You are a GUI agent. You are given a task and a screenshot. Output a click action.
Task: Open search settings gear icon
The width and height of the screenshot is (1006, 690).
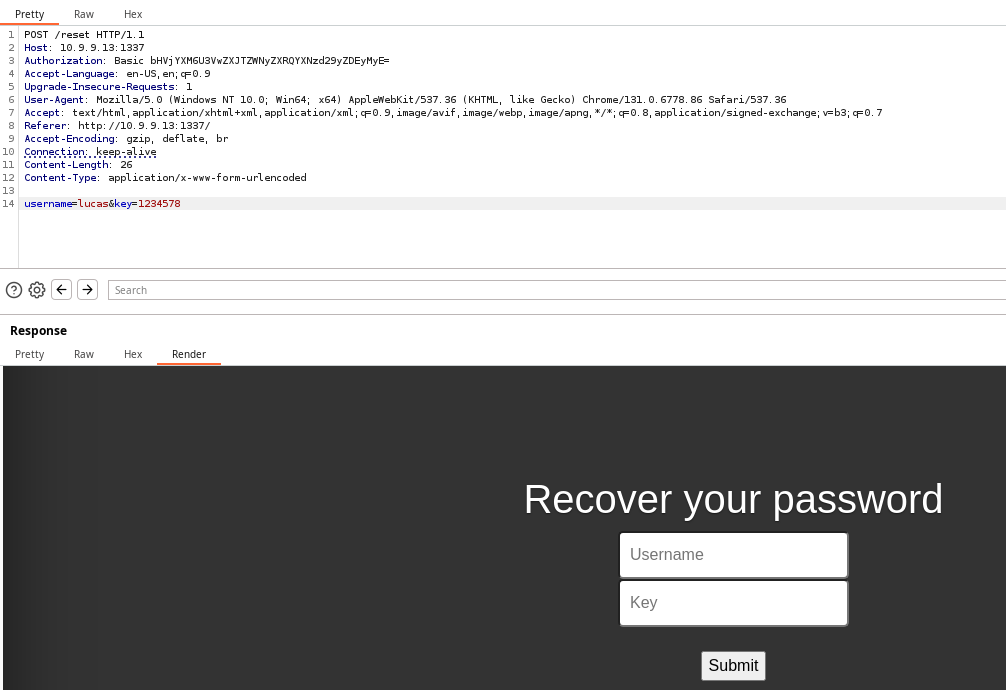coord(37,290)
